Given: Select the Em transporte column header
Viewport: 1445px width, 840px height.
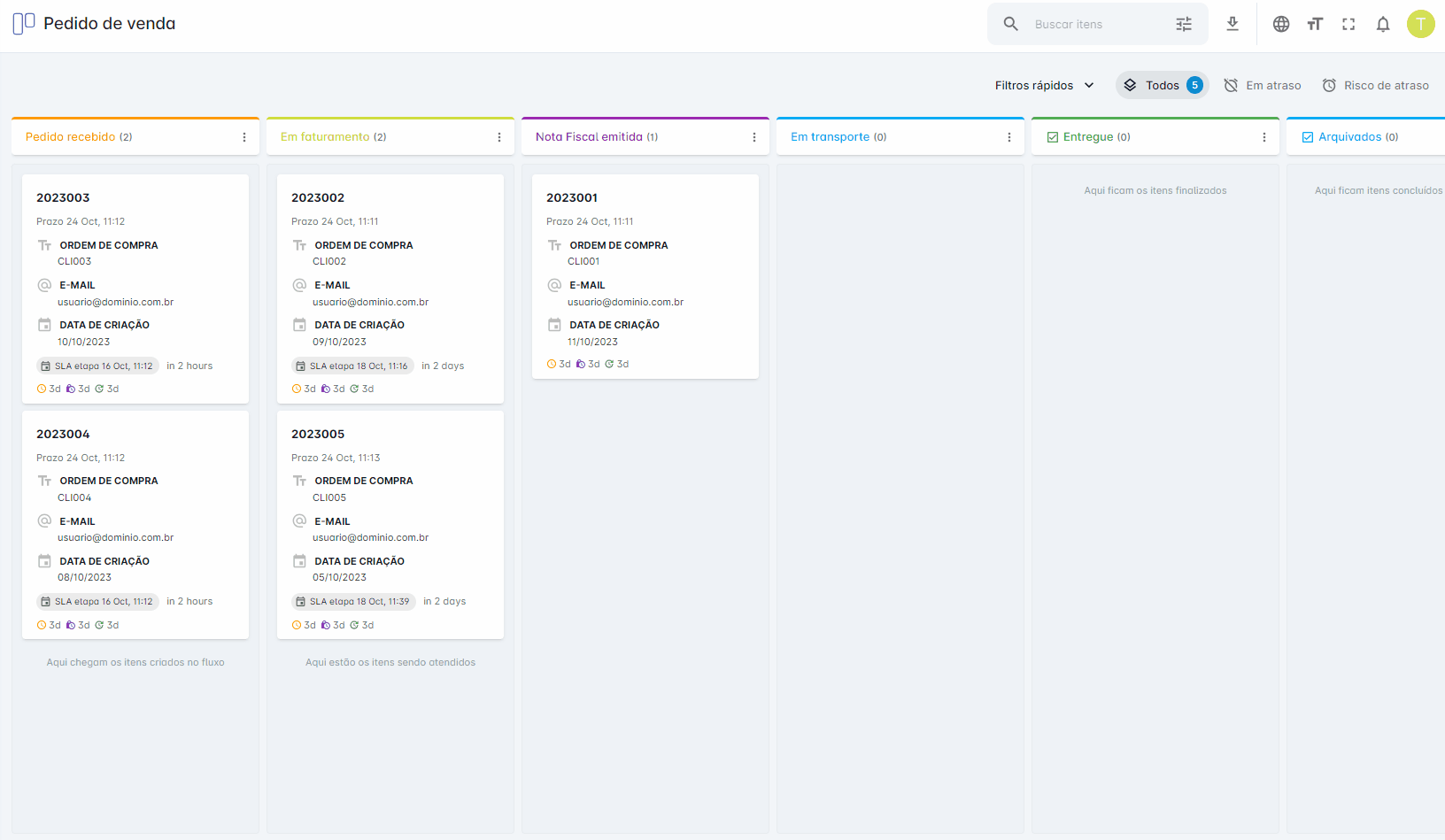Looking at the screenshot, I should pos(900,136).
